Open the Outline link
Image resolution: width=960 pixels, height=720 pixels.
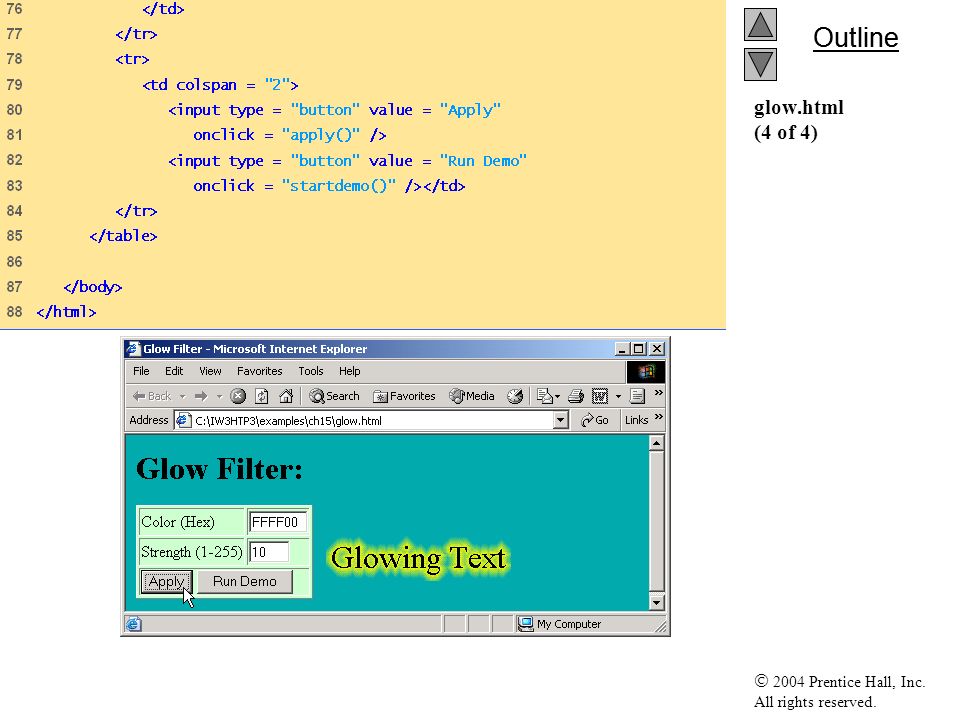(855, 38)
